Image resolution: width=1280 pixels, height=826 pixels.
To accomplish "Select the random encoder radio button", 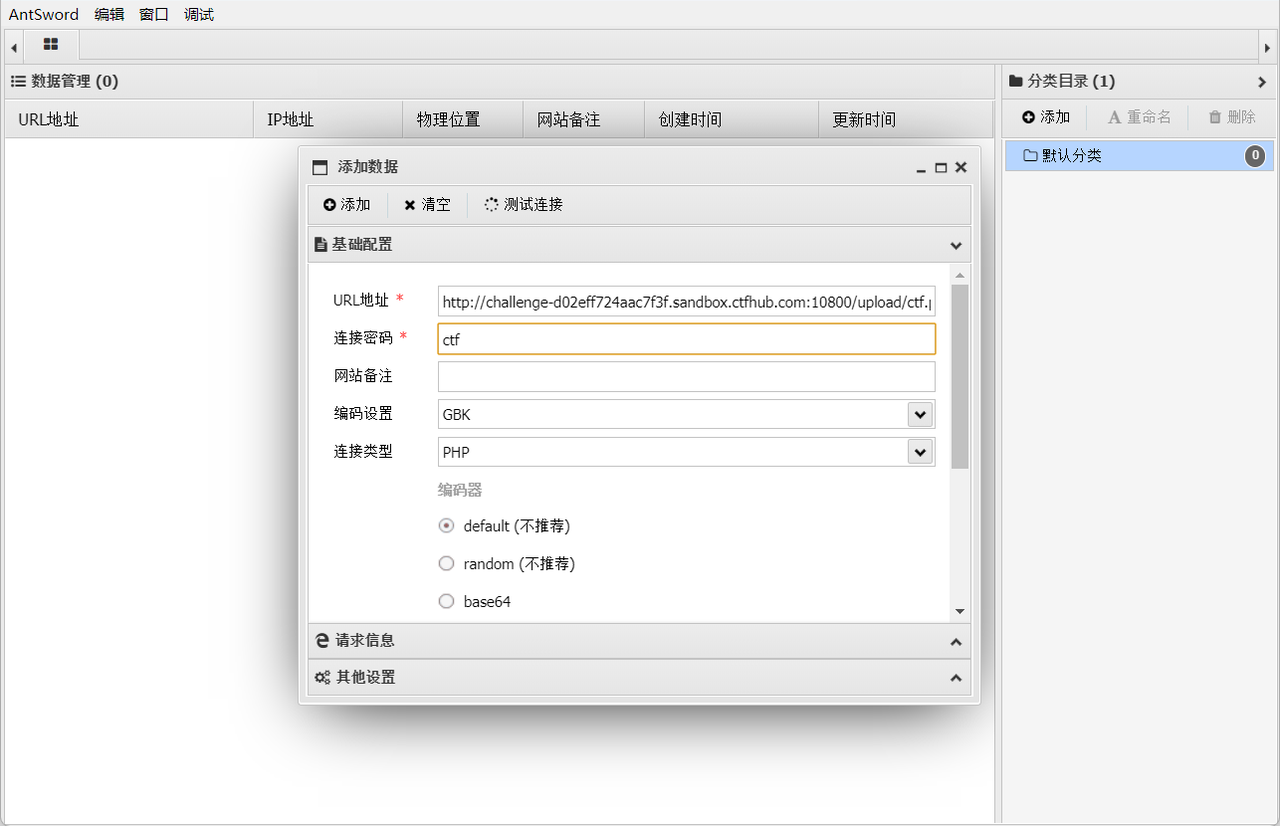I will pyautogui.click(x=447, y=564).
